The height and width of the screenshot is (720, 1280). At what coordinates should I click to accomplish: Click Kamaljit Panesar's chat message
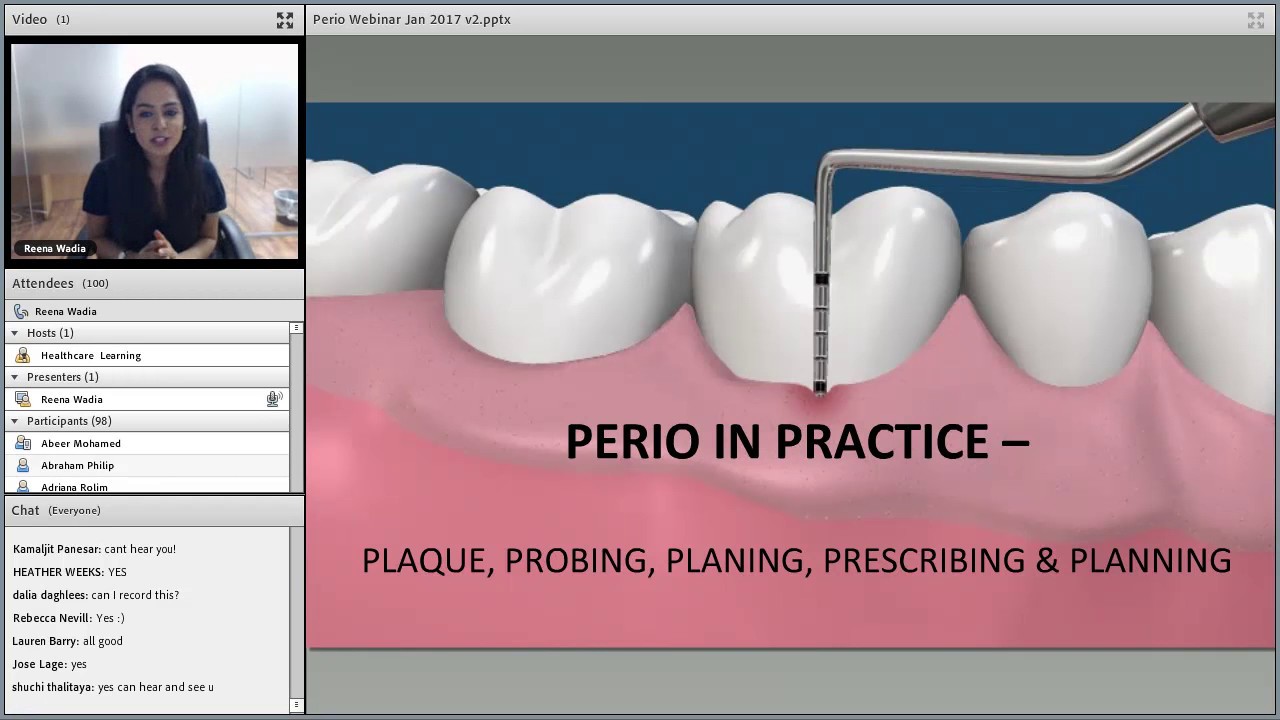tap(94, 549)
